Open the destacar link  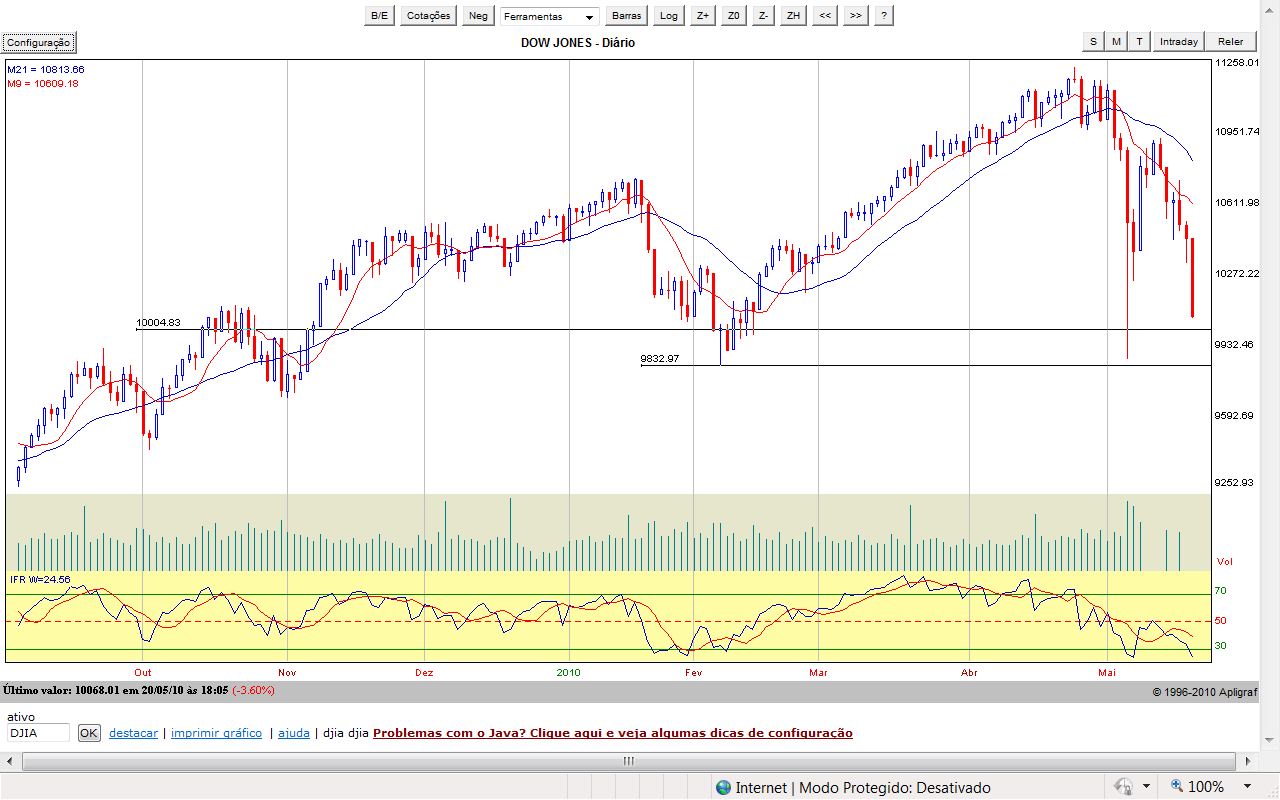(x=133, y=733)
